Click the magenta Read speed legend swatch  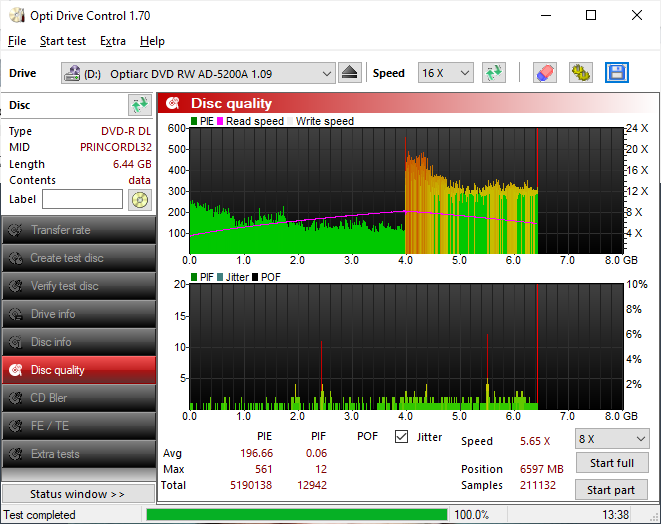pos(220,121)
